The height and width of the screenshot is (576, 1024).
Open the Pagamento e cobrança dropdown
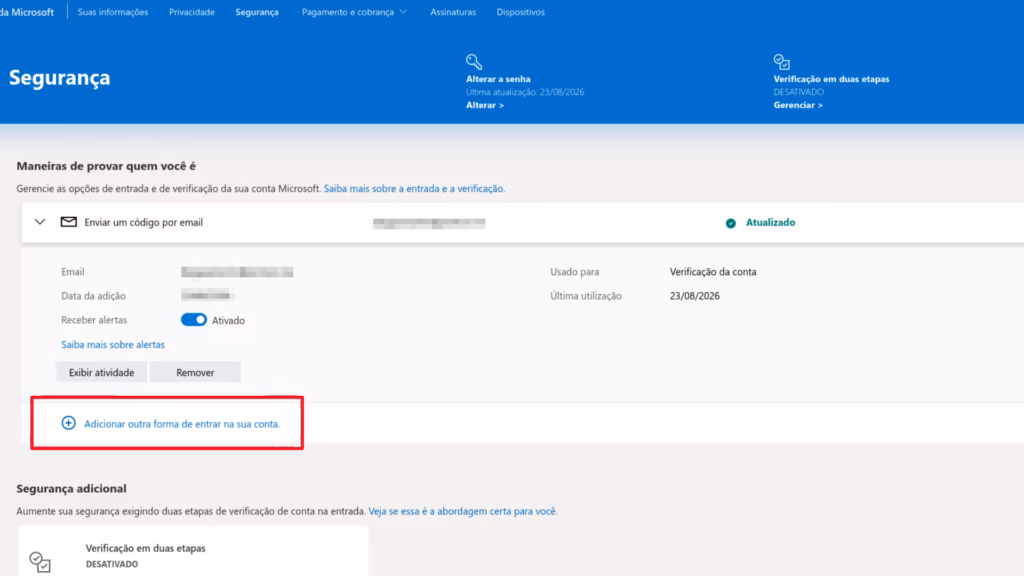point(354,12)
